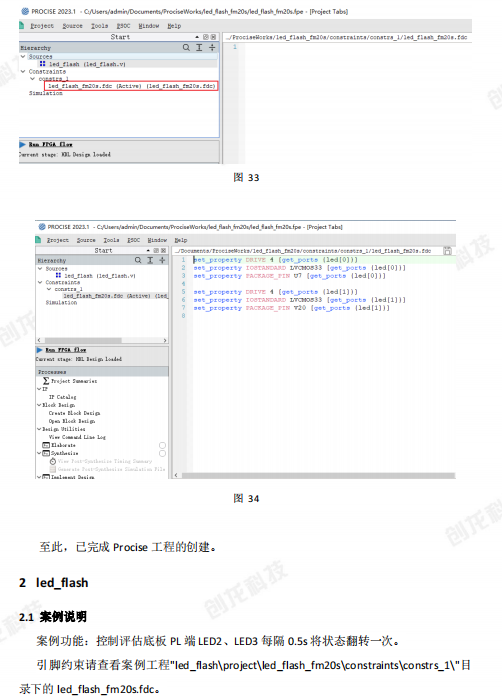Click the Elaborate process icon
Viewport: 502px width, 697px height.
tap(46, 445)
